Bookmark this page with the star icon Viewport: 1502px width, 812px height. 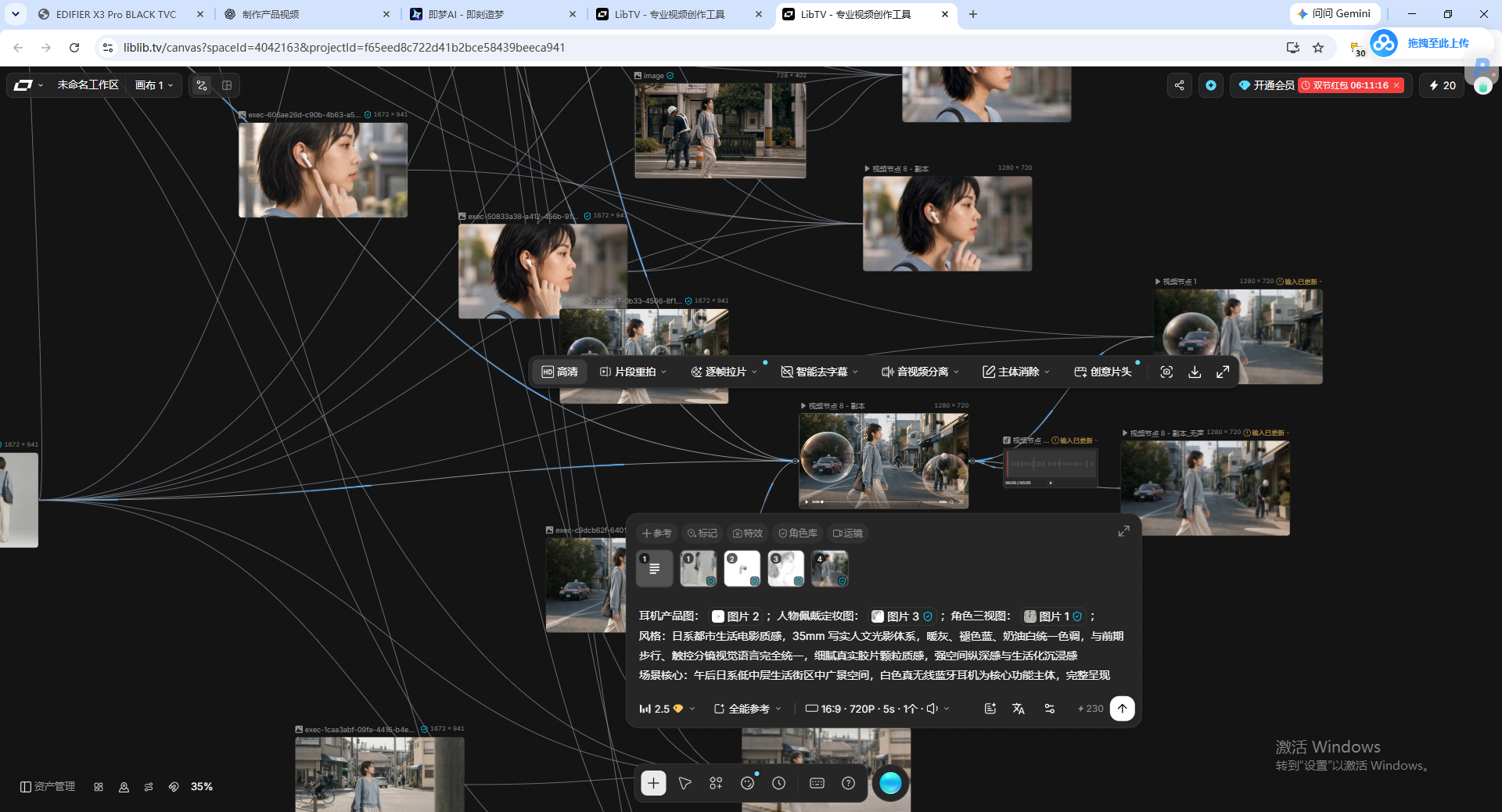(1318, 48)
